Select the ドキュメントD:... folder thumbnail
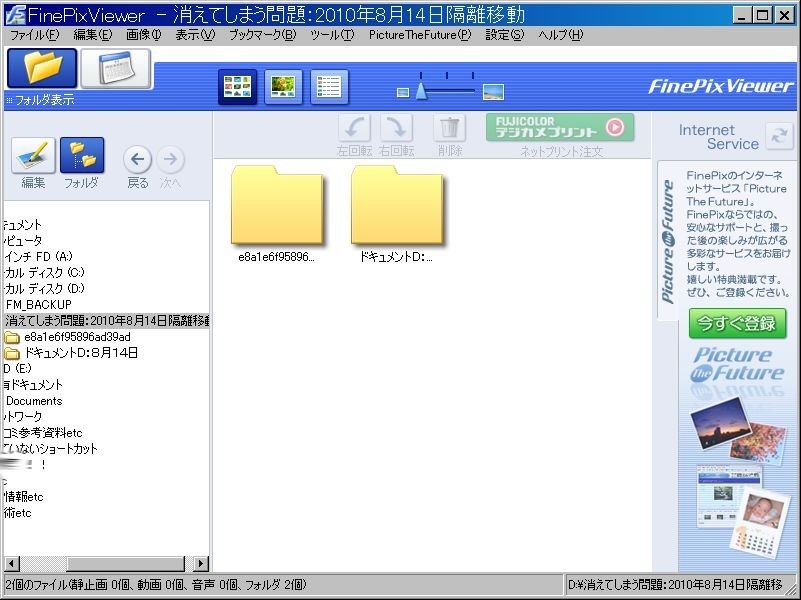Viewport: 801px width, 600px height. pyautogui.click(x=397, y=205)
